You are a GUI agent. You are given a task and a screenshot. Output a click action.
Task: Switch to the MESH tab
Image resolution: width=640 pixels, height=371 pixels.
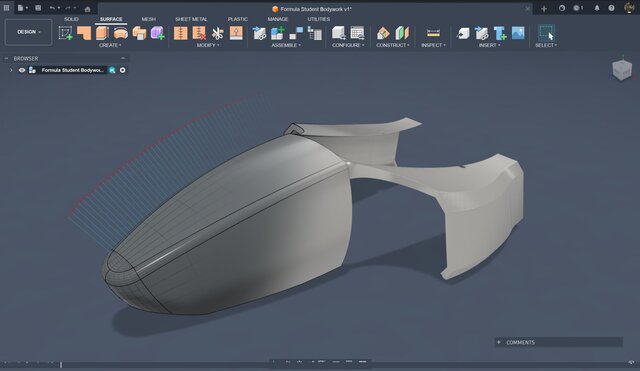pos(149,19)
